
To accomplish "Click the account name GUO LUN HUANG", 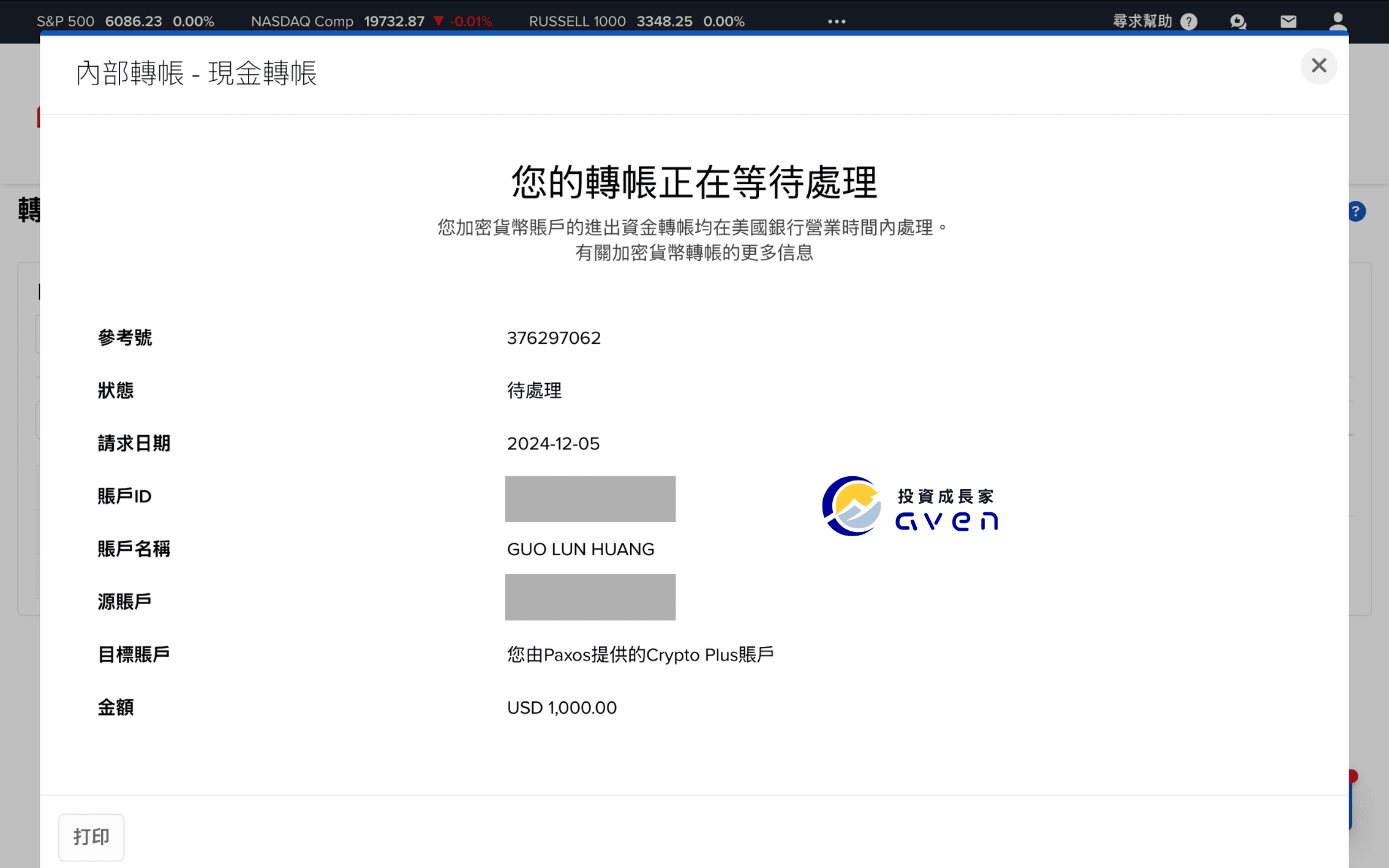I will [581, 549].
